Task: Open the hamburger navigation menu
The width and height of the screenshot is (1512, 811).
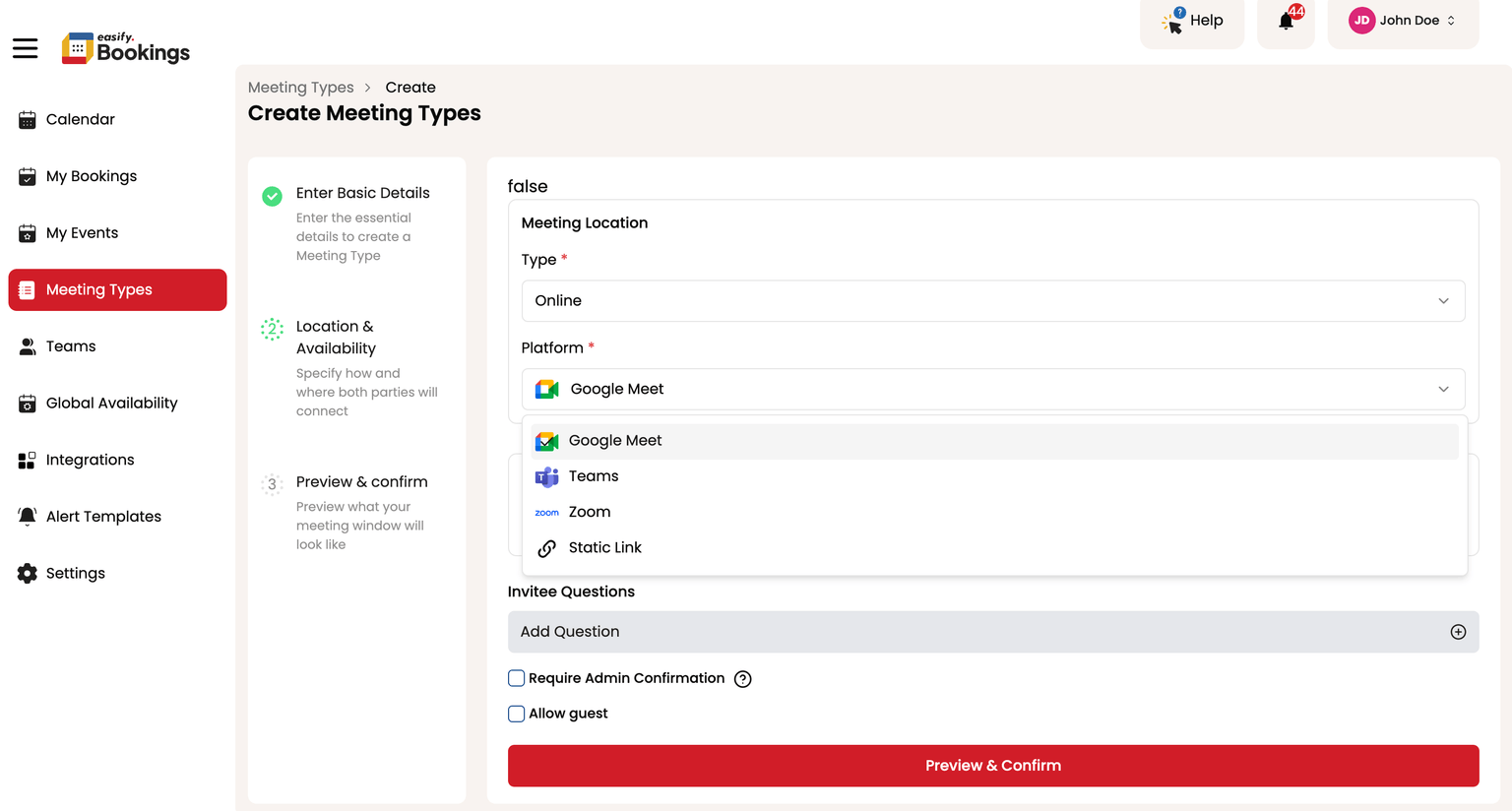Action: 26,48
